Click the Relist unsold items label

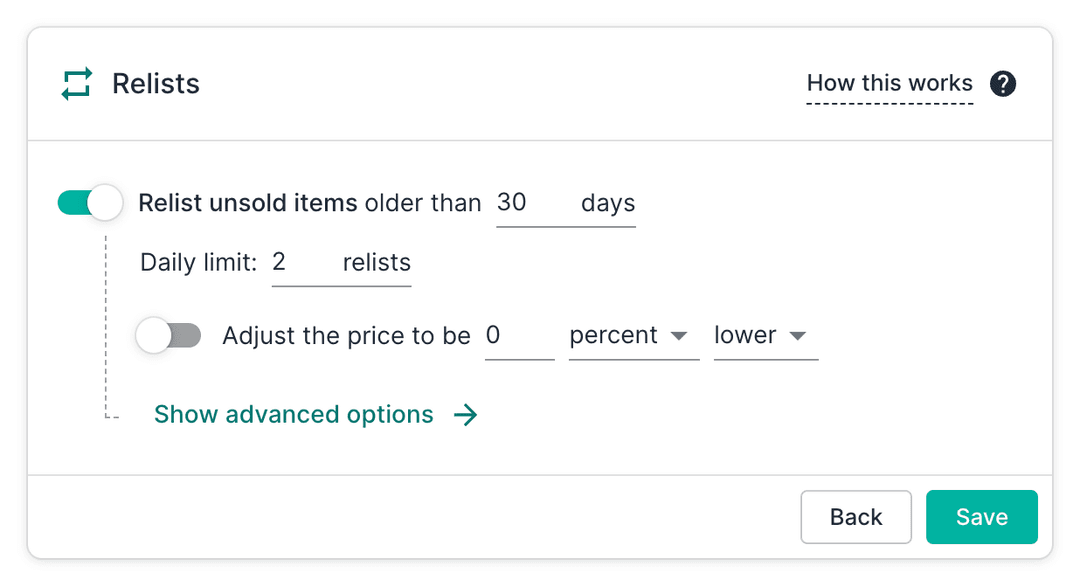pyautogui.click(x=248, y=203)
